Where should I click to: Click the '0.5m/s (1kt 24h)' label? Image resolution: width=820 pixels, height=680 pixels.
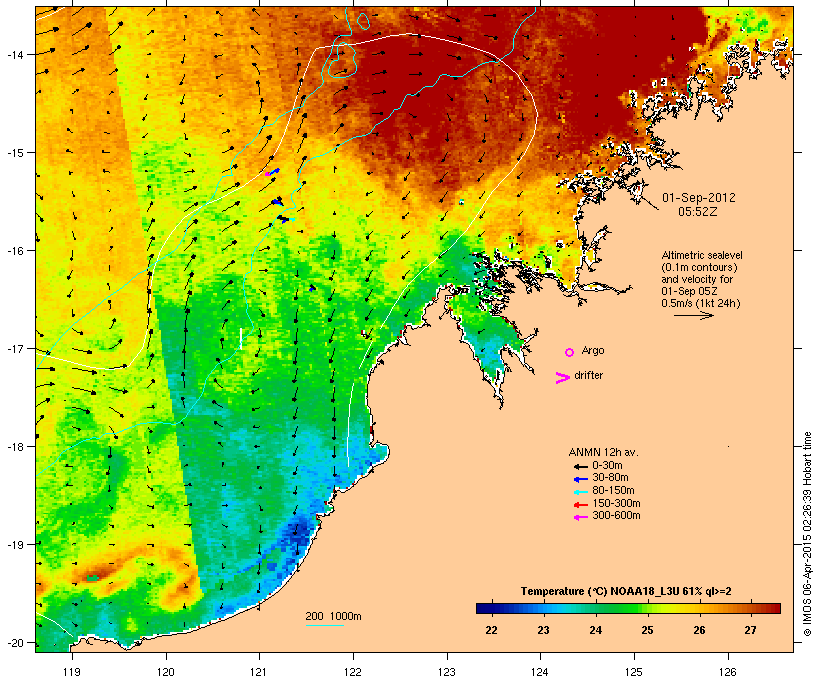tap(701, 303)
